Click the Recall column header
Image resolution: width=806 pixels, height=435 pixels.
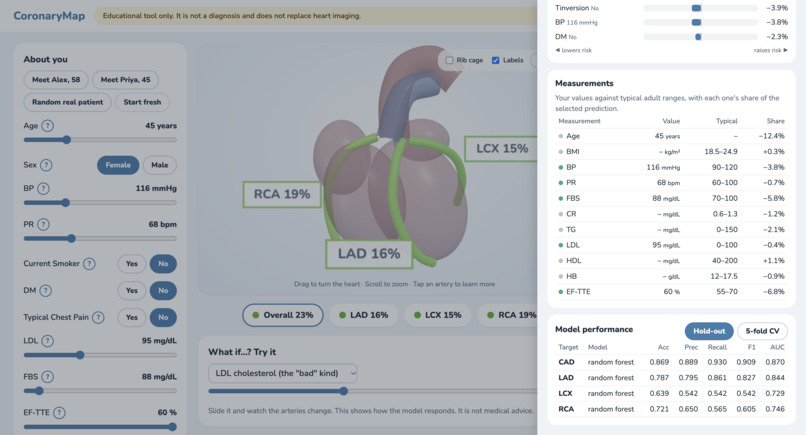[717, 347]
